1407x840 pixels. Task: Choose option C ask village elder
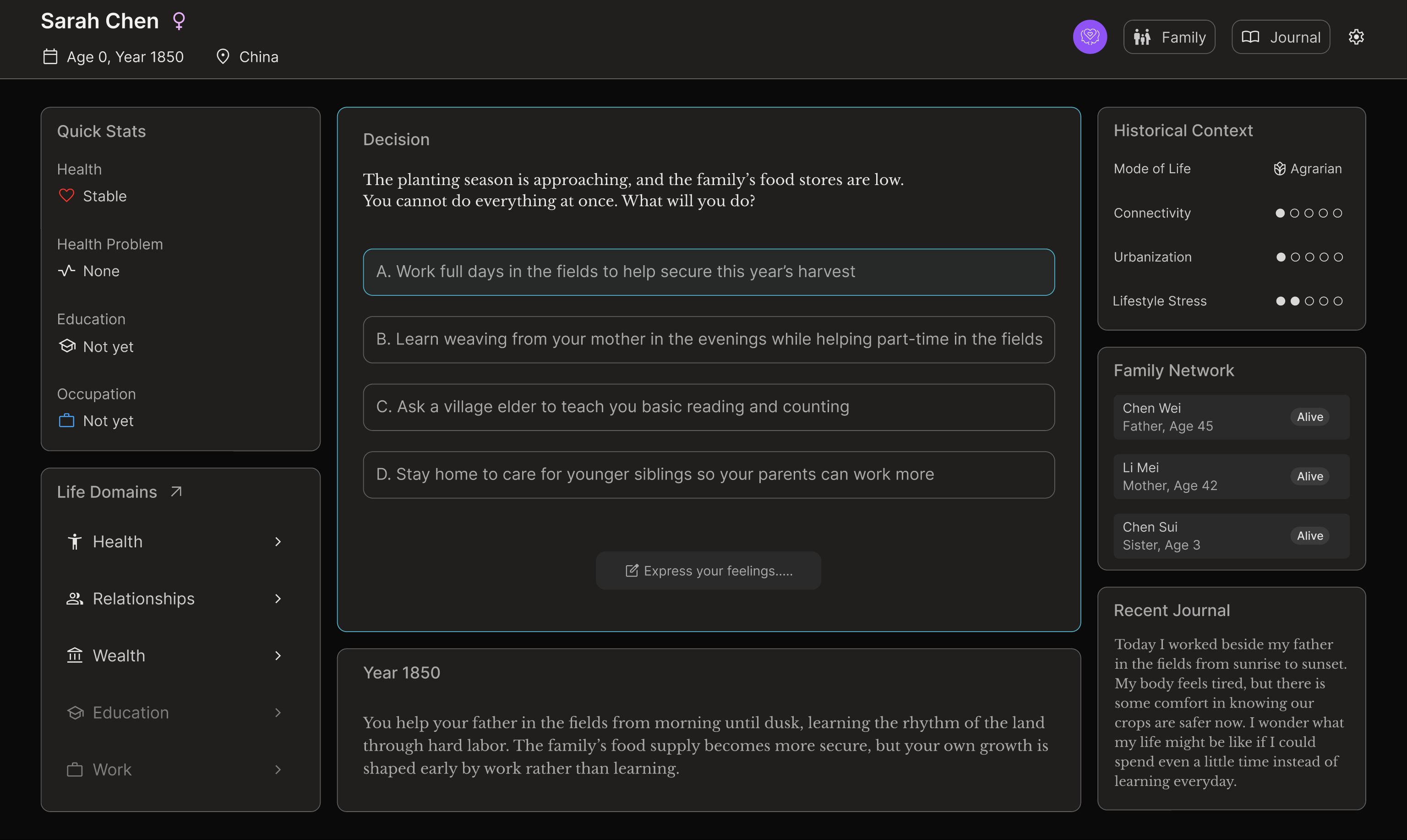(709, 407)
